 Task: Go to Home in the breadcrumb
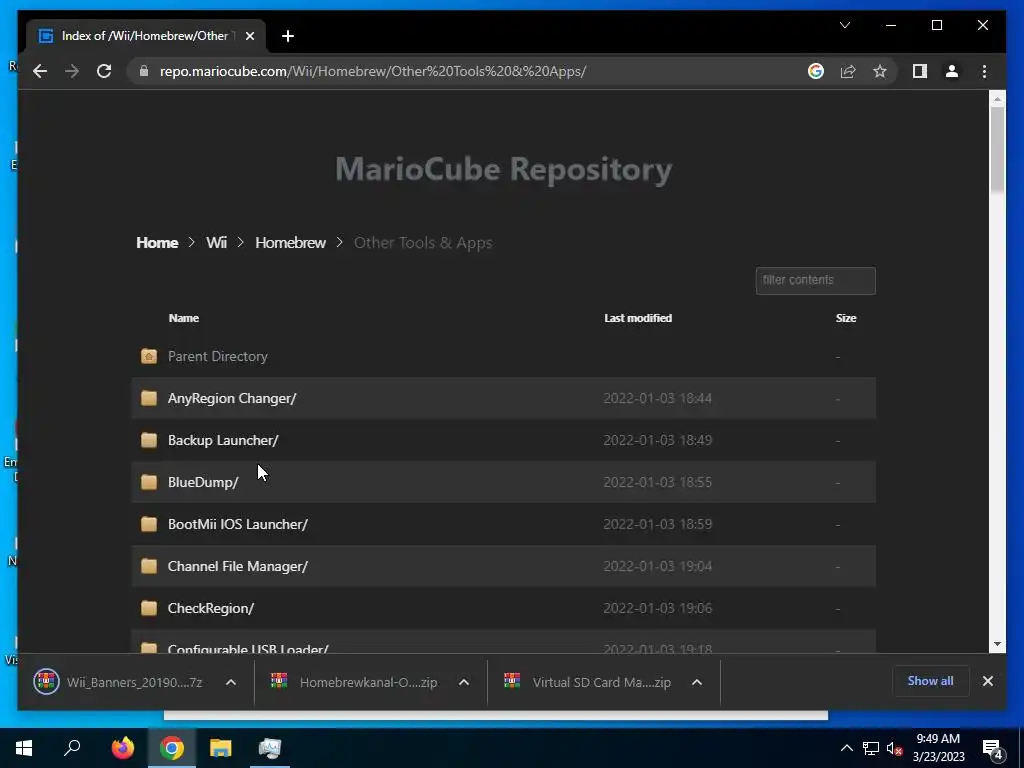pos(157,242)
